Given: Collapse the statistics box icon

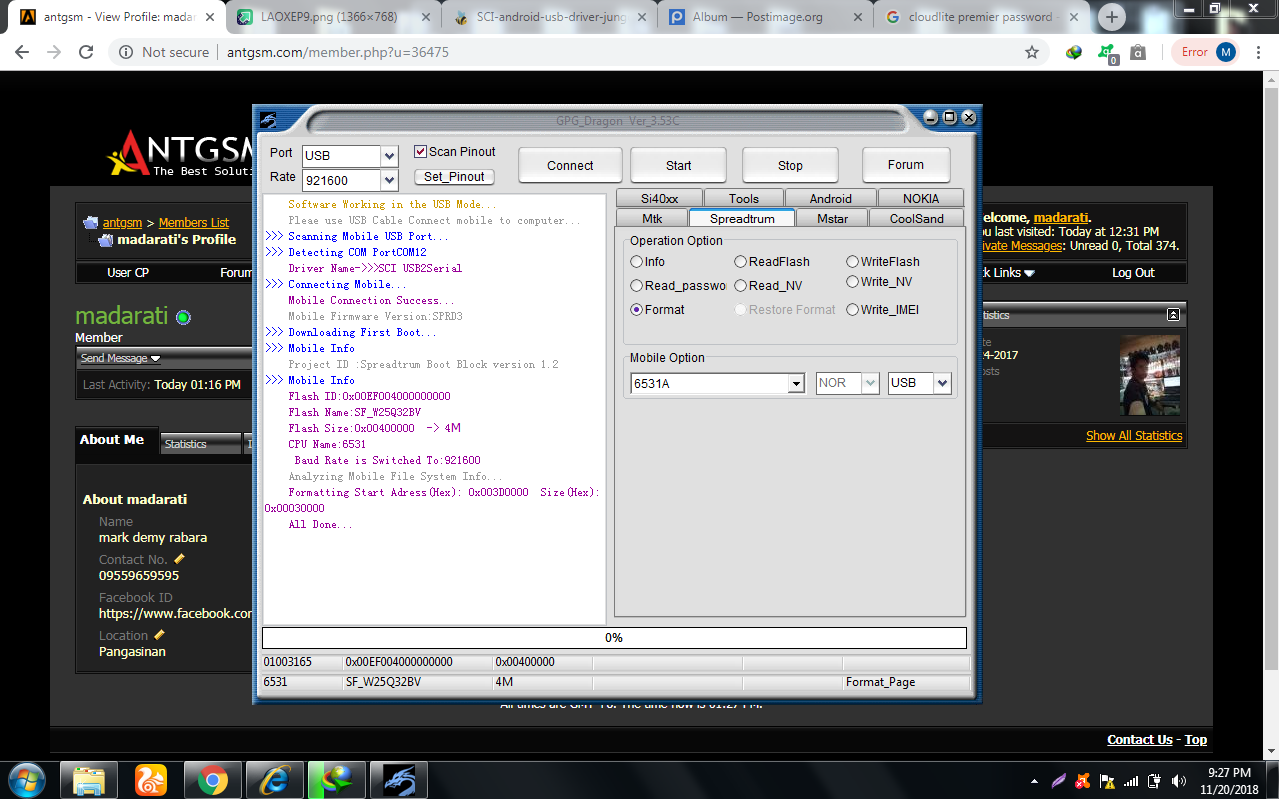Looking at the screenshot, I should [1173, 315].
